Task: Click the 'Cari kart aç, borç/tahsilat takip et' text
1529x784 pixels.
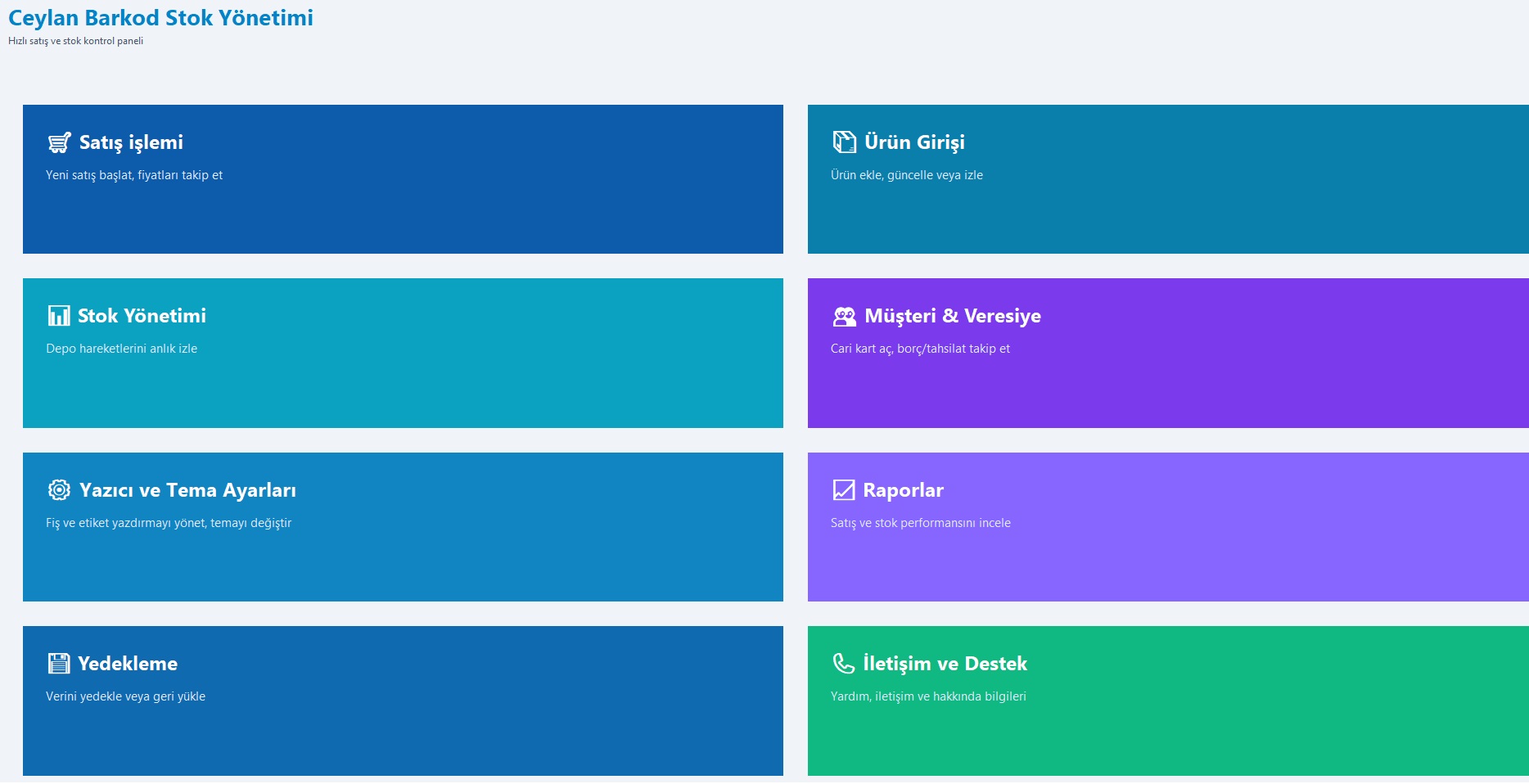Action: [x=920, y=349]
